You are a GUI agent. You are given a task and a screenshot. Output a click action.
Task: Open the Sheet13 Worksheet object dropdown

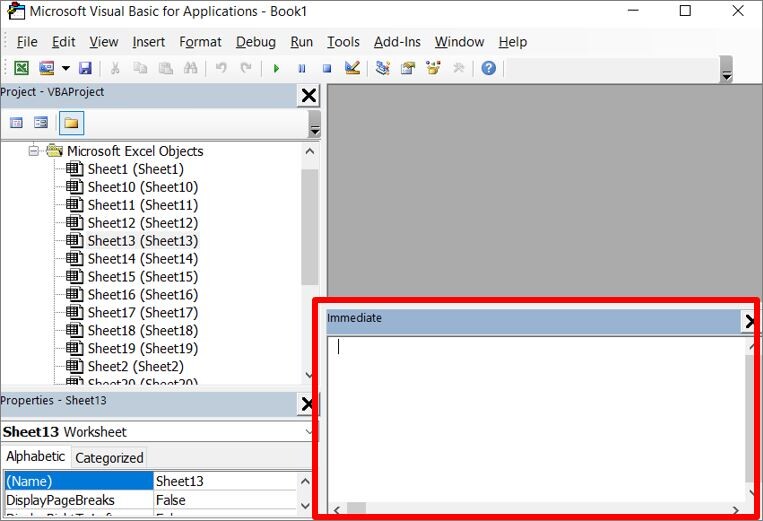tap(308, 431)
